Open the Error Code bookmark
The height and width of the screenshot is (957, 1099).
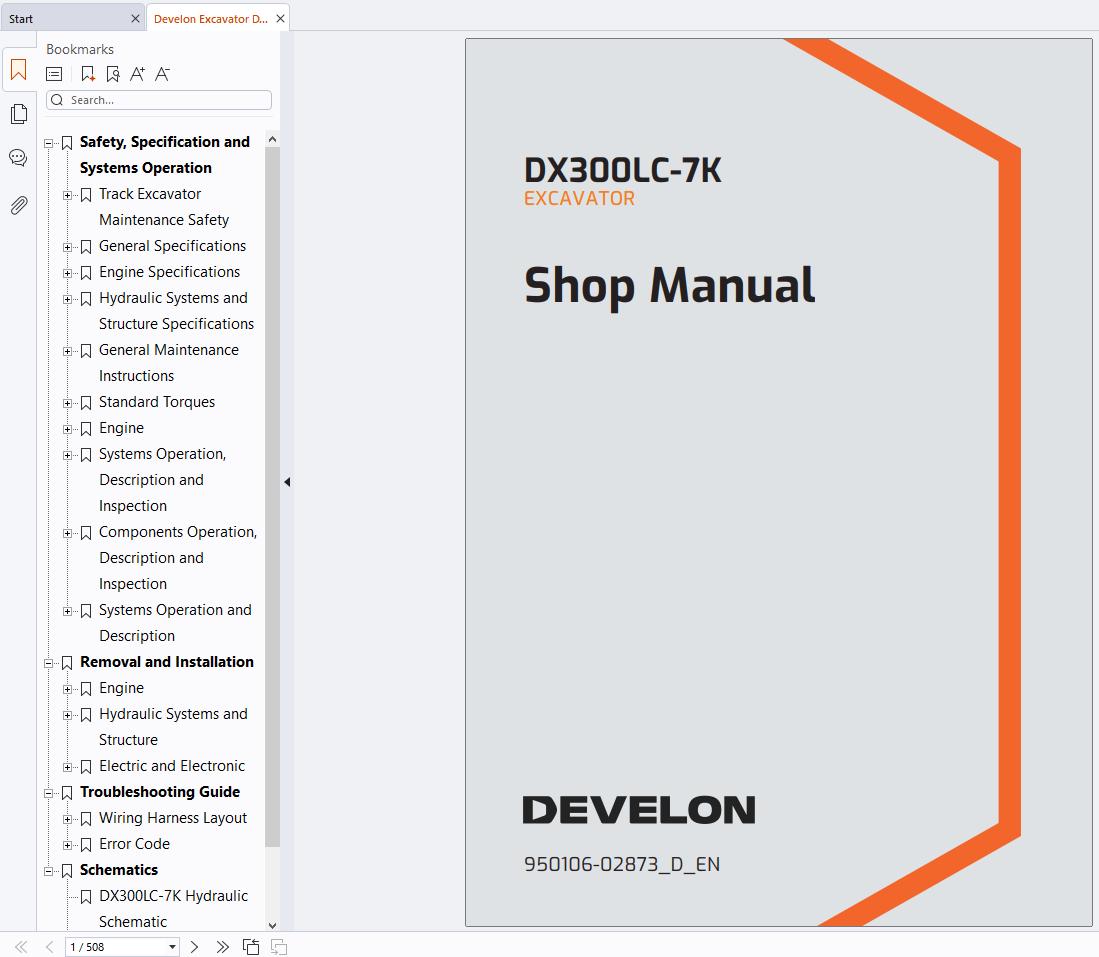tap(135, 844)
